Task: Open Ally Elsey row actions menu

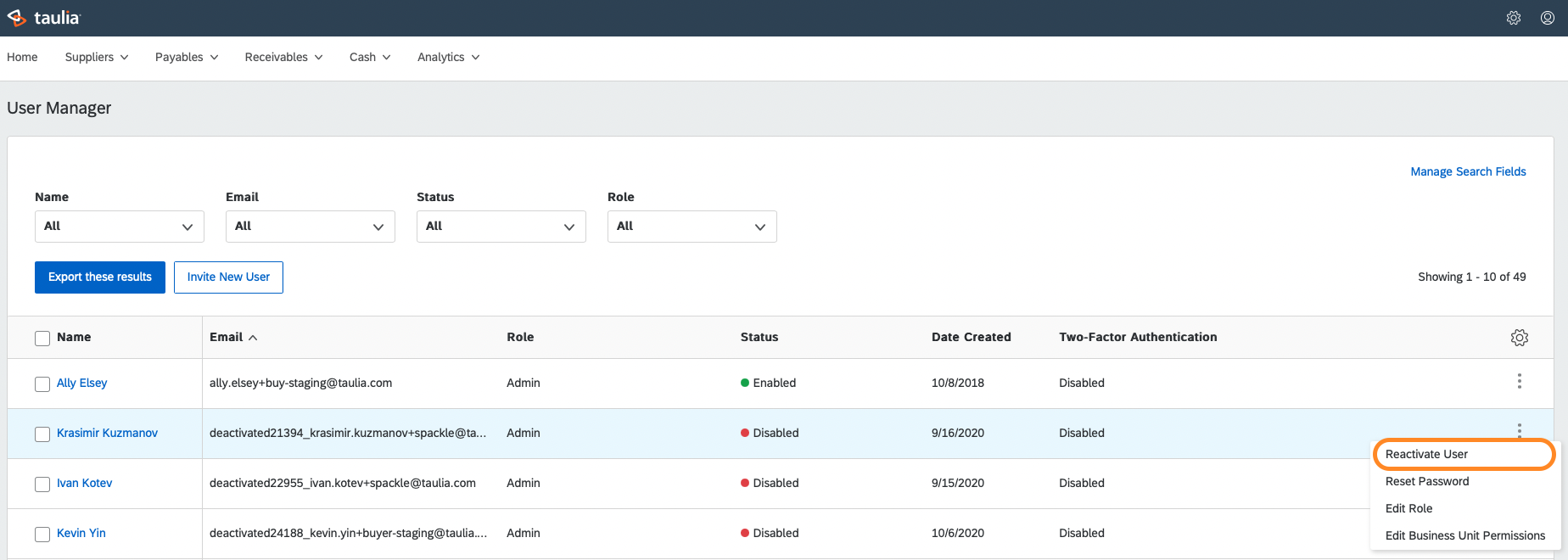Action: [1520, 382]
